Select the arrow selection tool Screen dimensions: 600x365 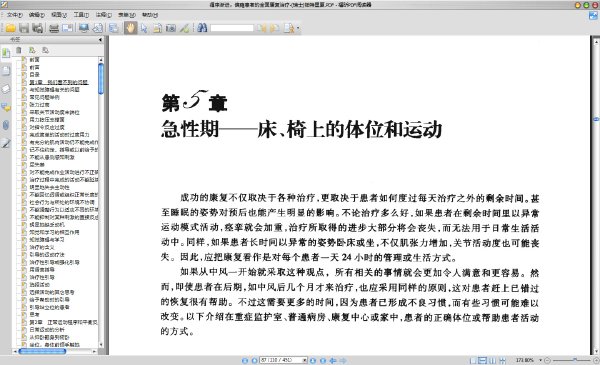click(x=144, y=28)
